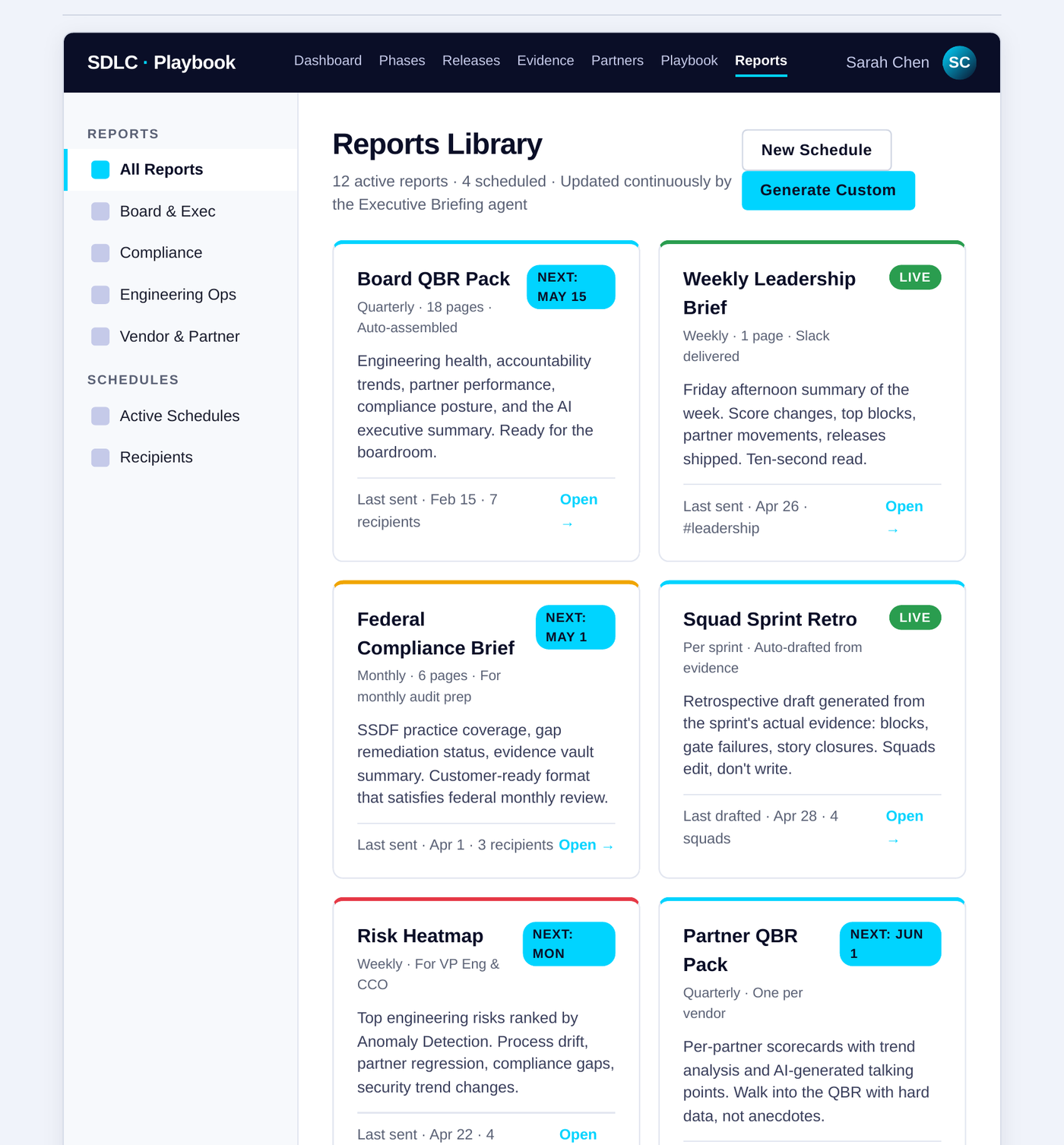Click 'Last drafted · Apr 28 · 4 squads' text
1064x1145 pixels.
tap(760, 827)
